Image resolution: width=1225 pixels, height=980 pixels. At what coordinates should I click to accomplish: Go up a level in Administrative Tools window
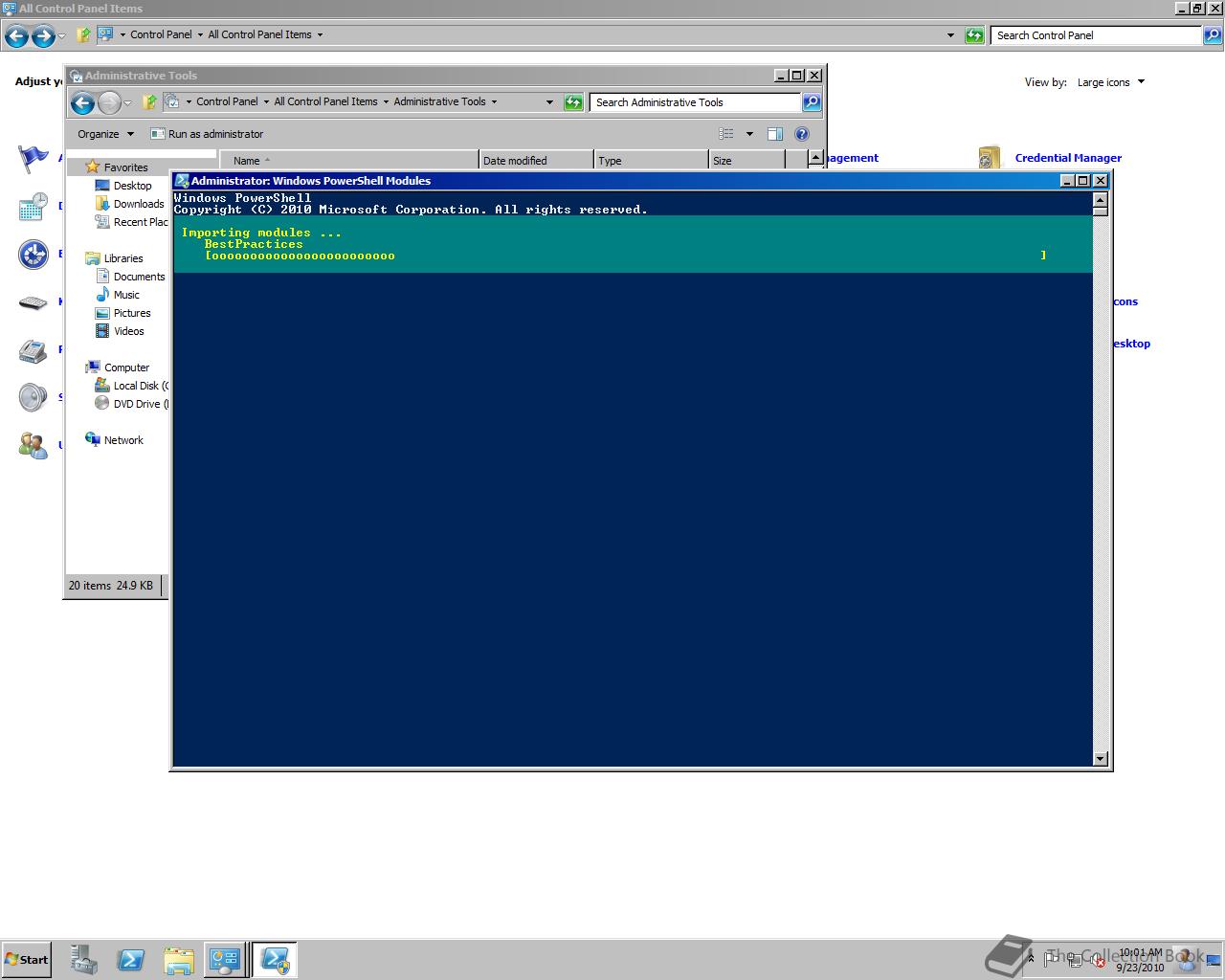(149, 101)
